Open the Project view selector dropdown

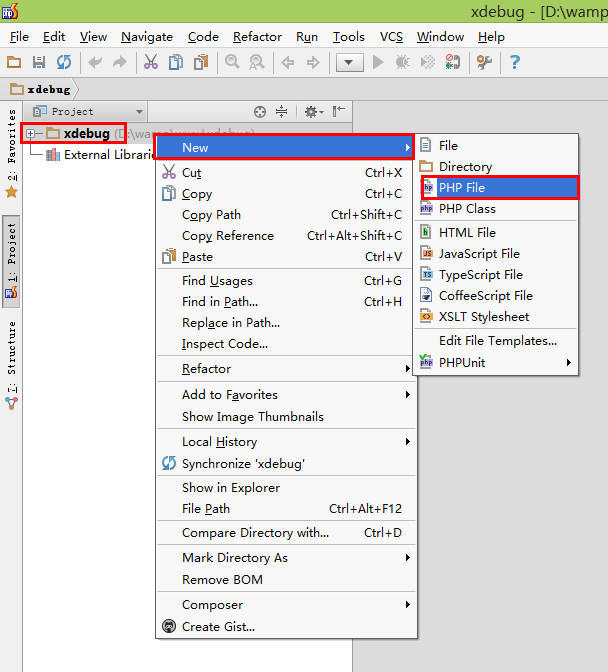[88, 112]
